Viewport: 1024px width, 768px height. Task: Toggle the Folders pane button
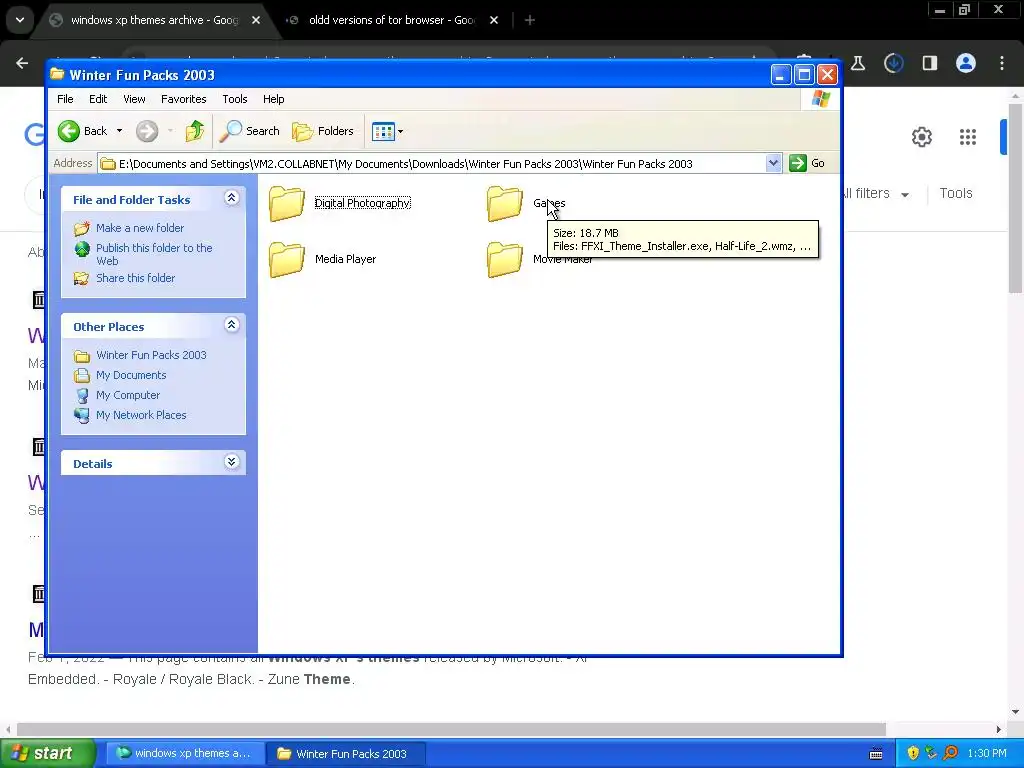point(323,131)
